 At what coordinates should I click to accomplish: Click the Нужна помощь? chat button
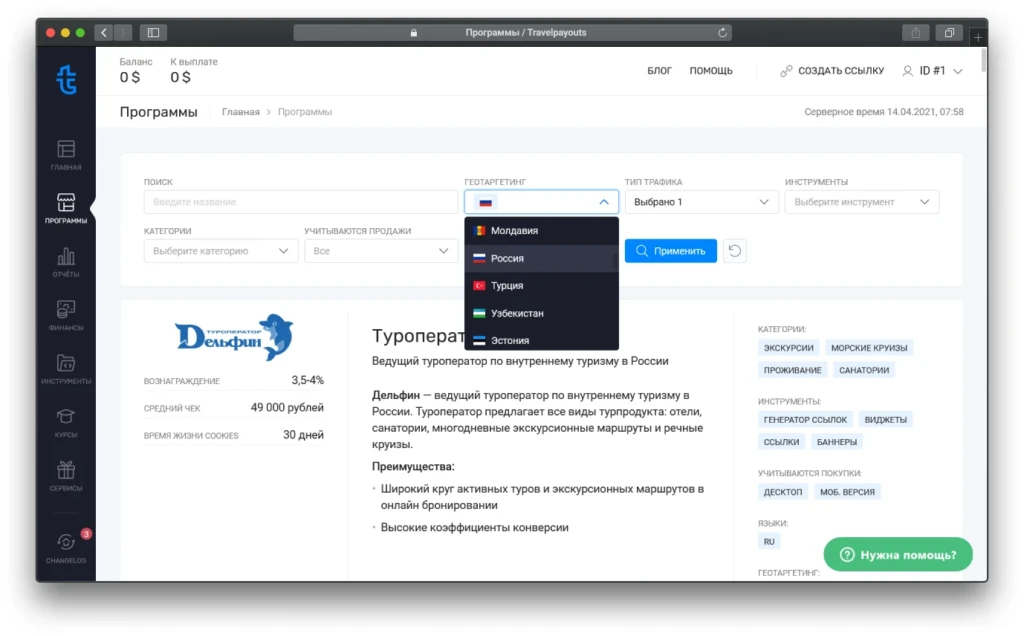click(898, 554)
